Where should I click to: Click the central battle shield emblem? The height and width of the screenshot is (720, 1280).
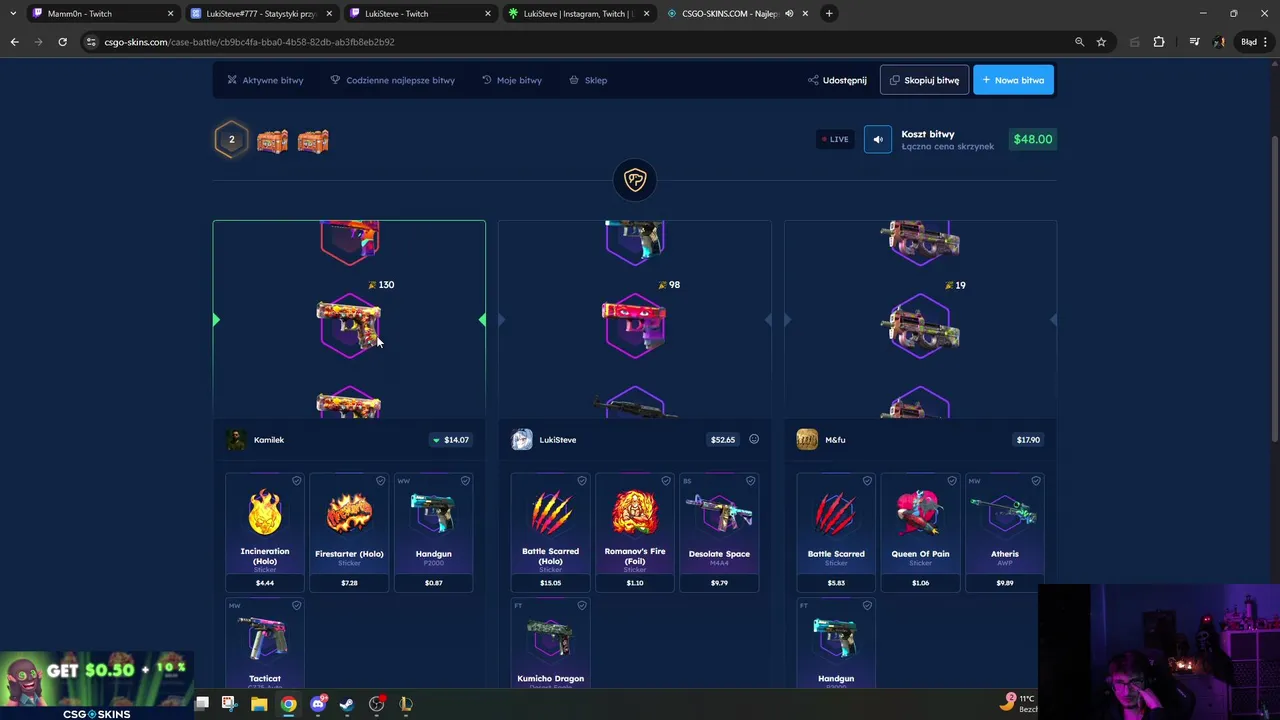(635, 180)
